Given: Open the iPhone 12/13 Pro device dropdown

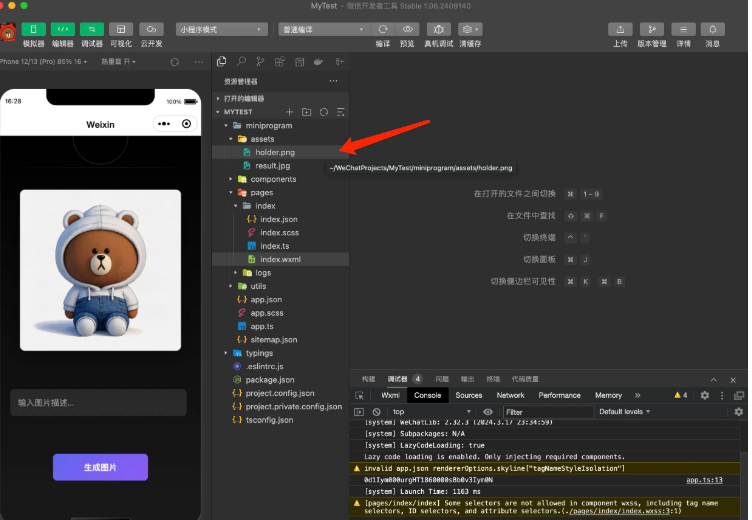Looking at the screenshot, I should click(x=43, y=62).
